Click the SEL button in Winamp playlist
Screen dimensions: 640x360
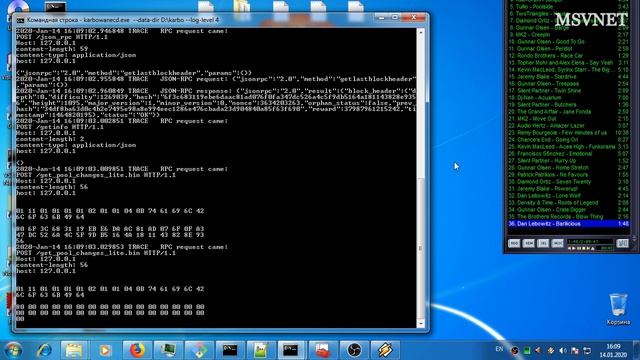point(543,243)
